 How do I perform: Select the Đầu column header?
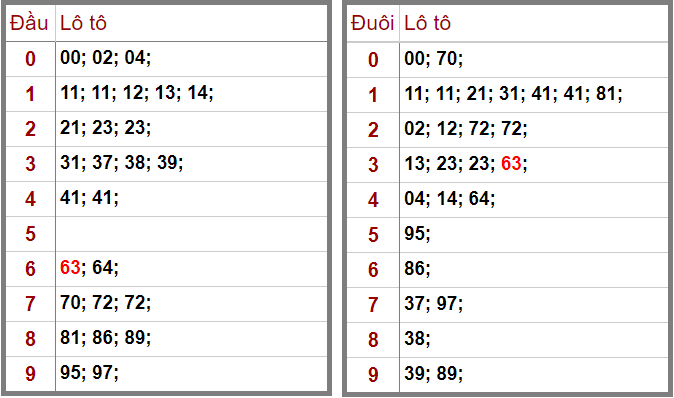click(30, 23)
